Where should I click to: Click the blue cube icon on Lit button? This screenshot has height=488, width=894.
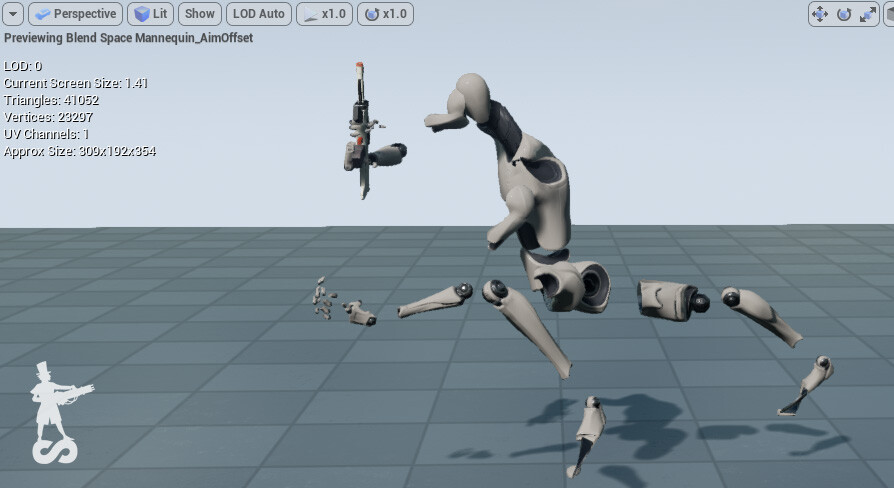pyautogui.click(x=142, y=14)
